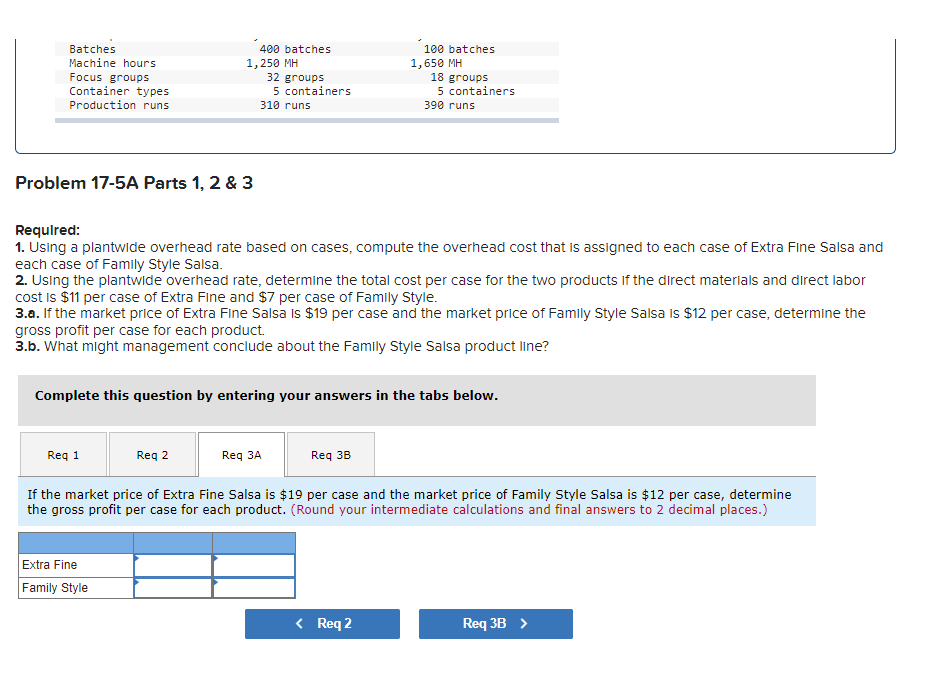Click the blue triangle marker in Family Style cell
This screenshot has height=692, width=948.
pos(136,581)
